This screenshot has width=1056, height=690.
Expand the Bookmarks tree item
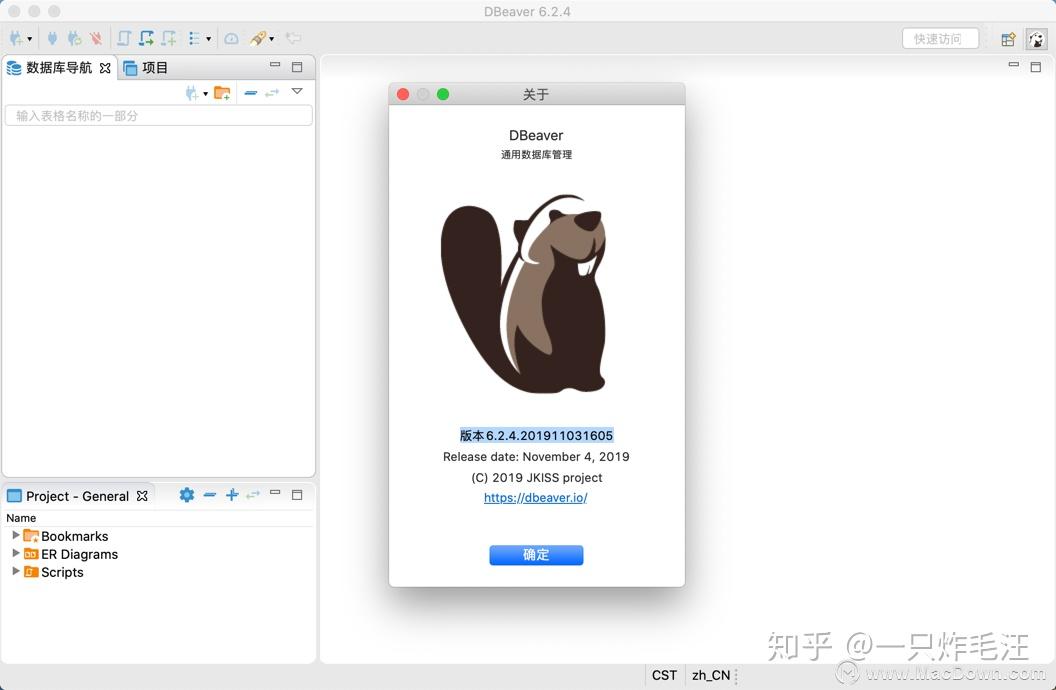pos(15,536)
